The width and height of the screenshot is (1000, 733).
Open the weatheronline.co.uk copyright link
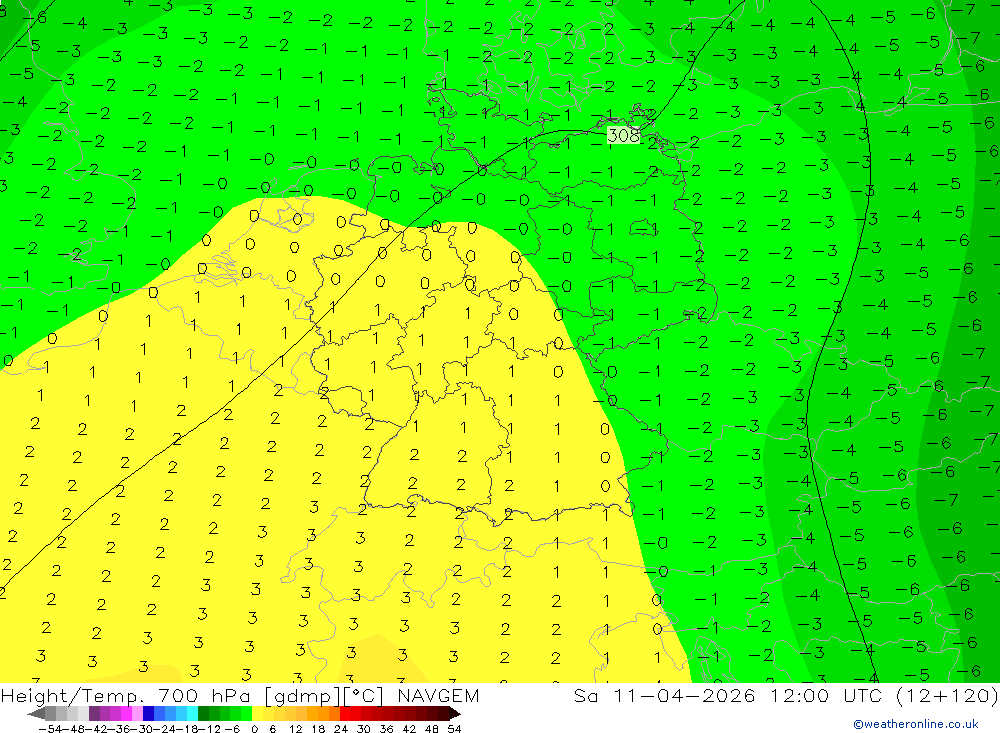916,724
